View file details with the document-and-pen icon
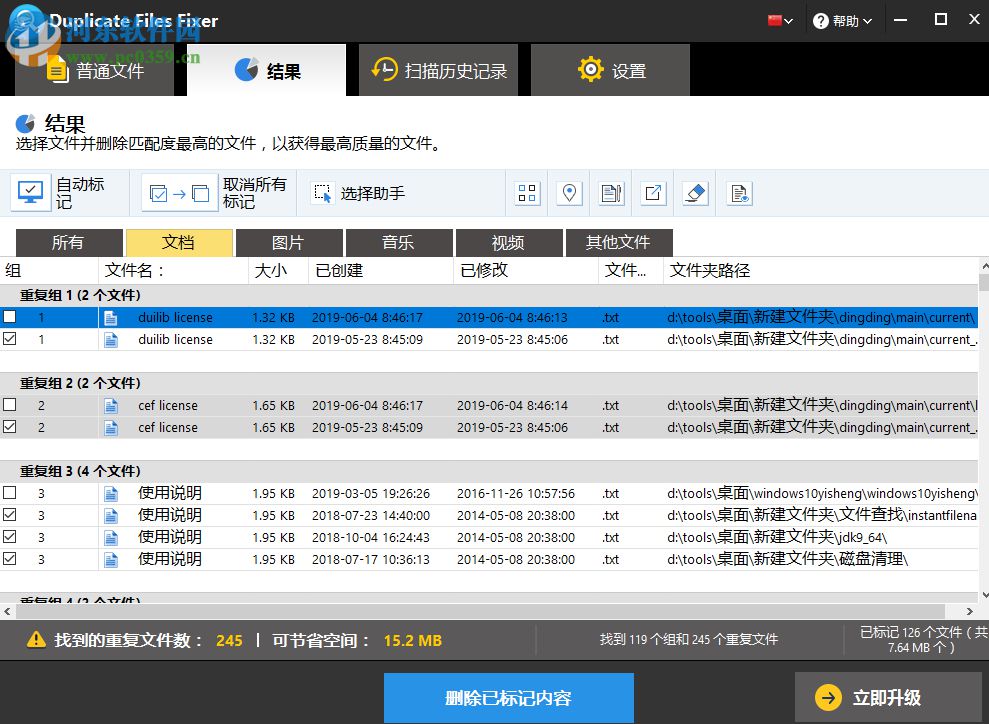This screenshot has width=989, height=724. 611,193
